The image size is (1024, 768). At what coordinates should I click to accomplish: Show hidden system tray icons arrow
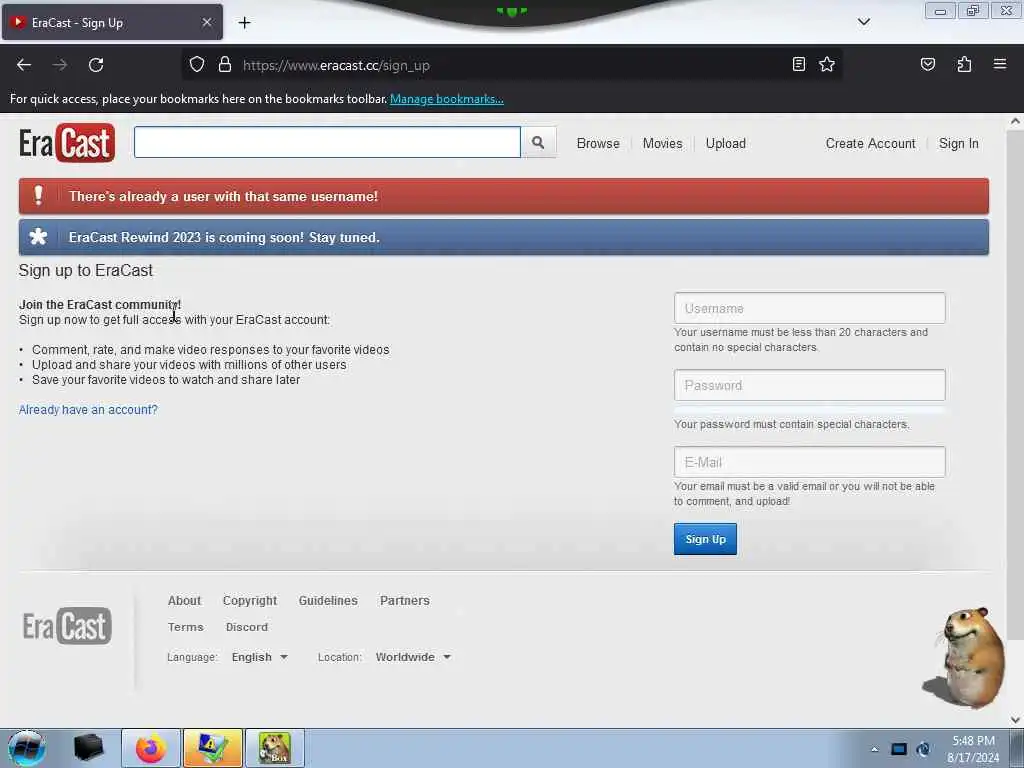874,750
